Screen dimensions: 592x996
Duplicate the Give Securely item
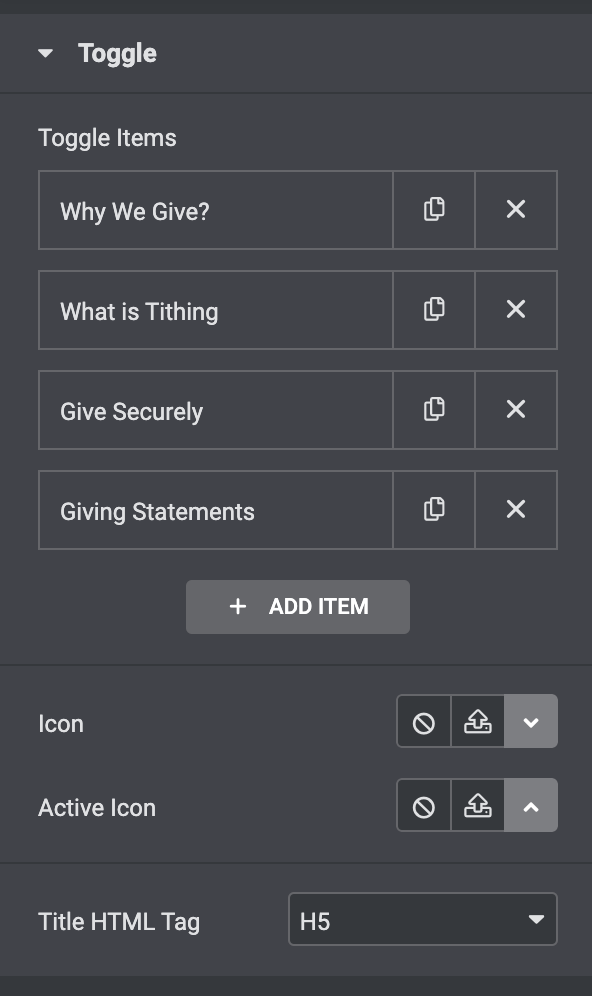[x=434, y=410]
